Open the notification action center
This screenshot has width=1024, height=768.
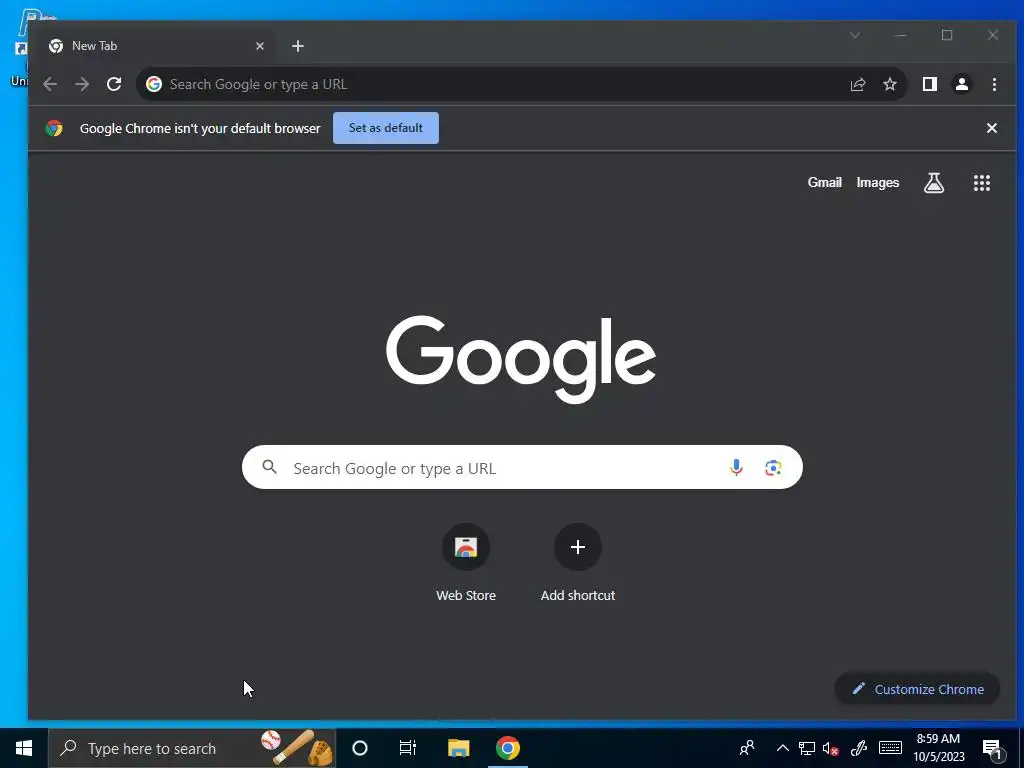[992, 750]
